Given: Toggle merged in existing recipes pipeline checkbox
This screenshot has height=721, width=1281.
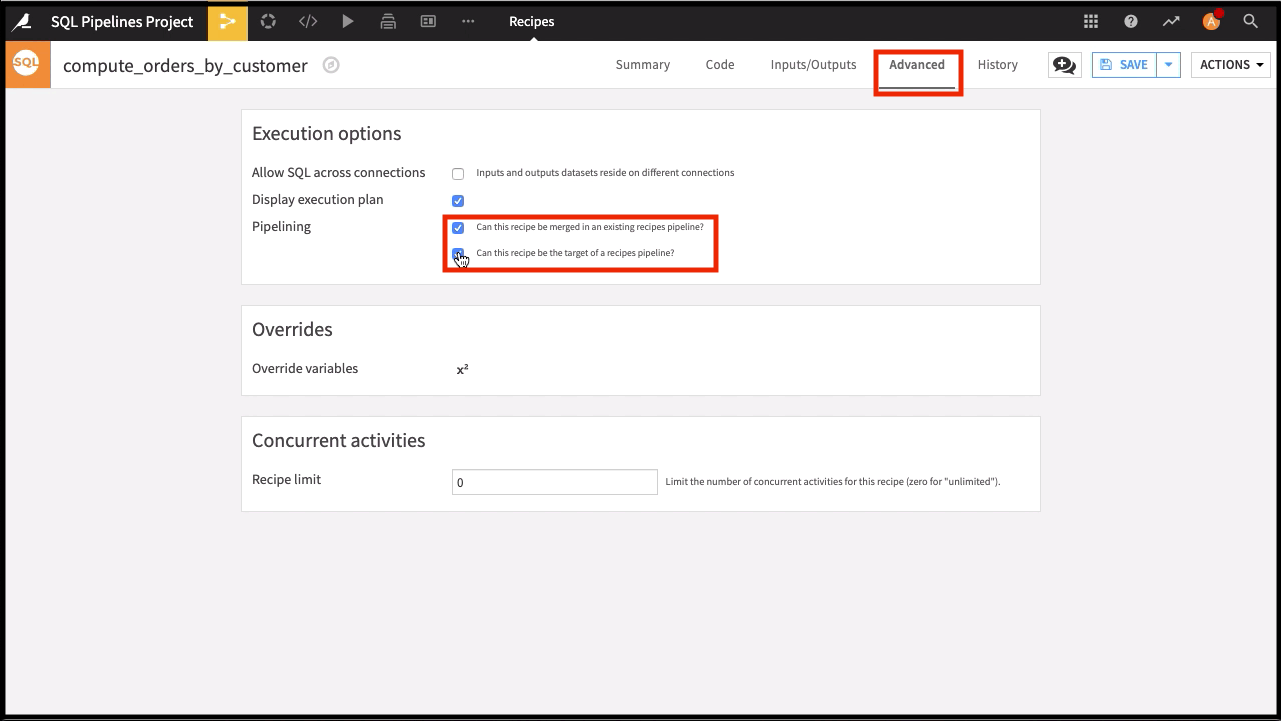Looking at the screenshot, I should coord(458,228).
